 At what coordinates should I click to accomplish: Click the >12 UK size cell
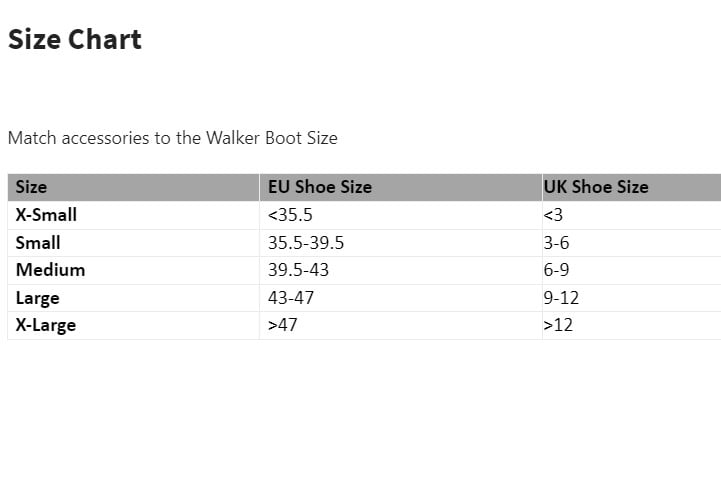point(558,325)
